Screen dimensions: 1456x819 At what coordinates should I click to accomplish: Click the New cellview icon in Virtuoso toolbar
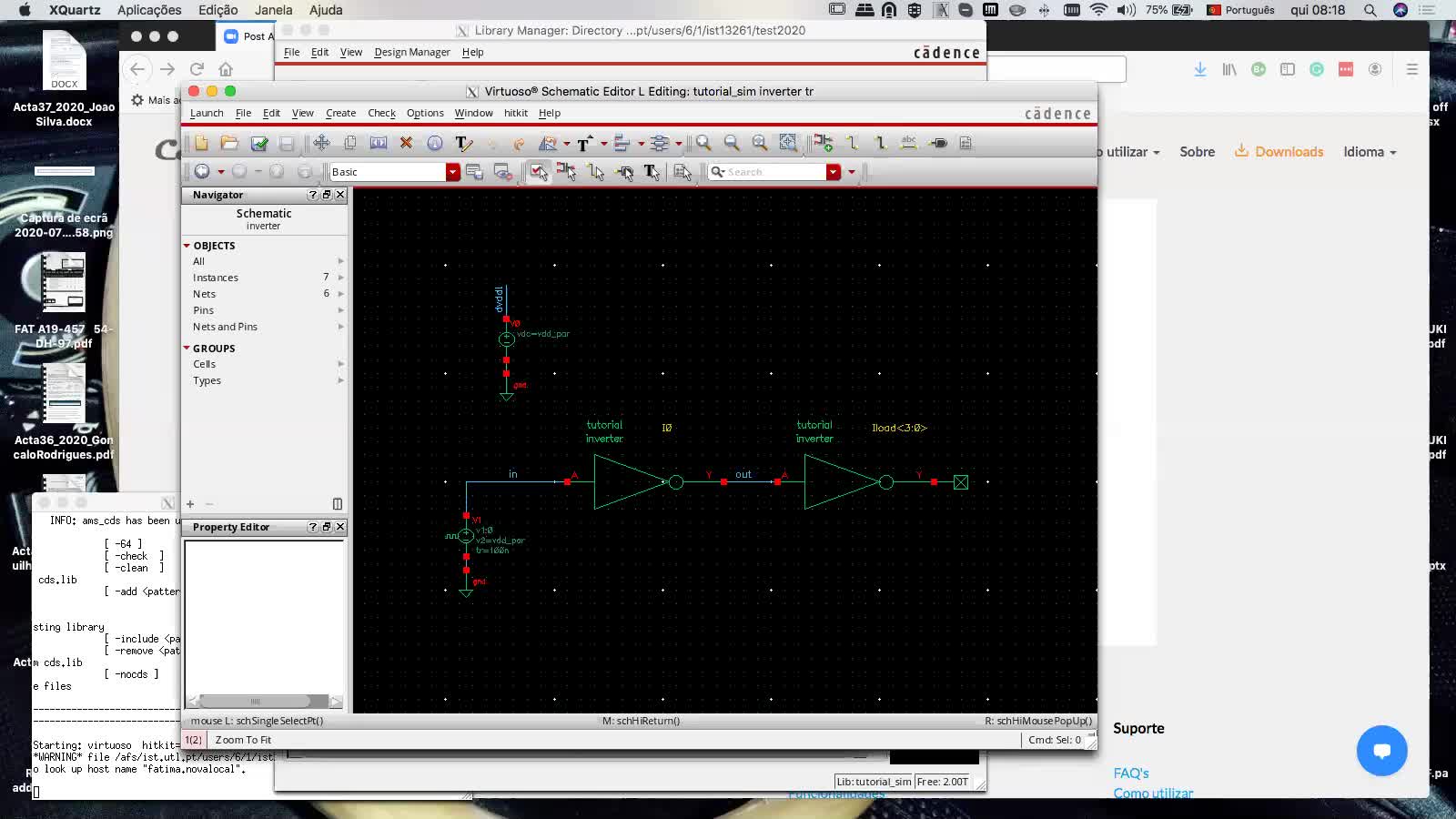tap(201, 143)
